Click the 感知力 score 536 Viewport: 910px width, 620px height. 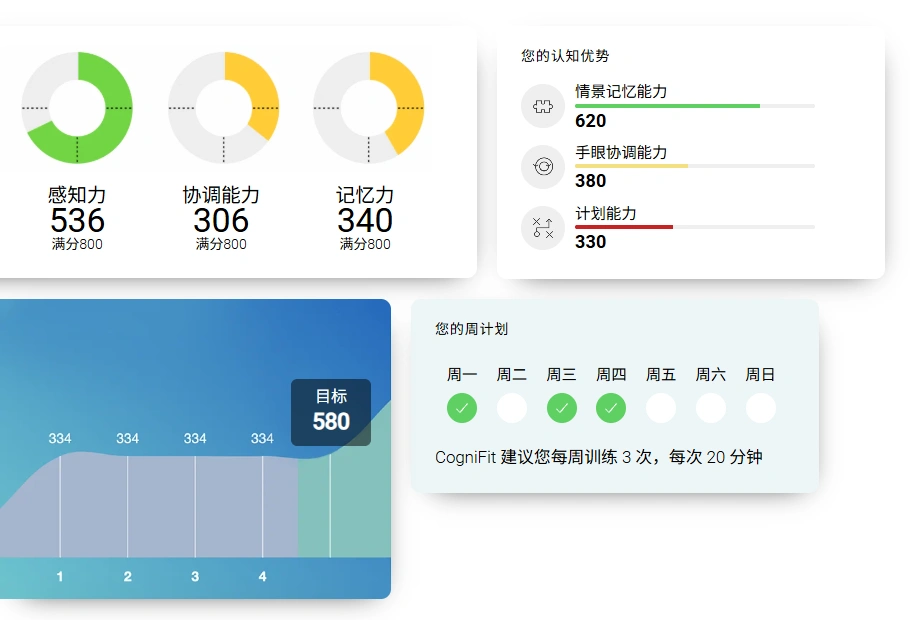click(x=77, y=221)
